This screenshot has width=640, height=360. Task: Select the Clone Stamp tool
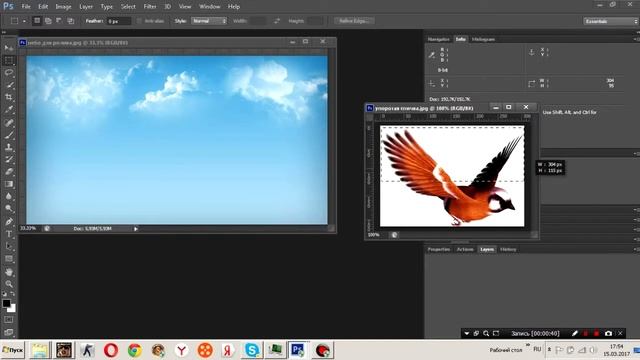click(9, 147)
